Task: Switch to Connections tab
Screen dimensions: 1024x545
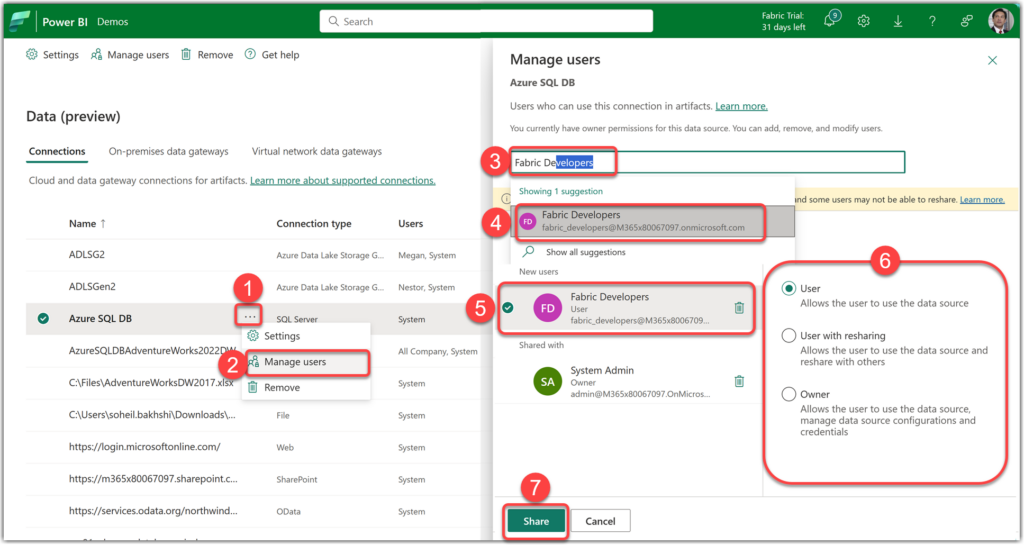Action: coord(57,151)
